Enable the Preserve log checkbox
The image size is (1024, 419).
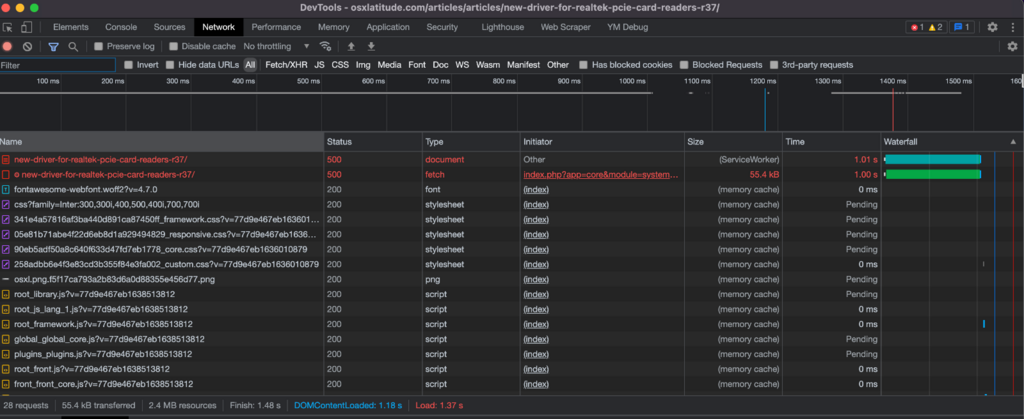click(x=99, y=46)
